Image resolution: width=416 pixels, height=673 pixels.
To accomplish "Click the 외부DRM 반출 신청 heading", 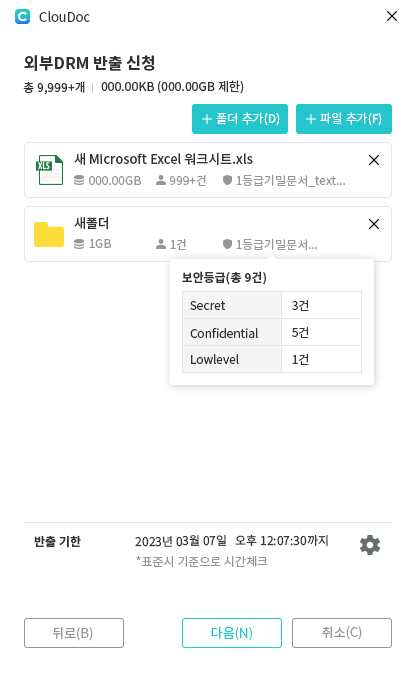I will point(89,63).
